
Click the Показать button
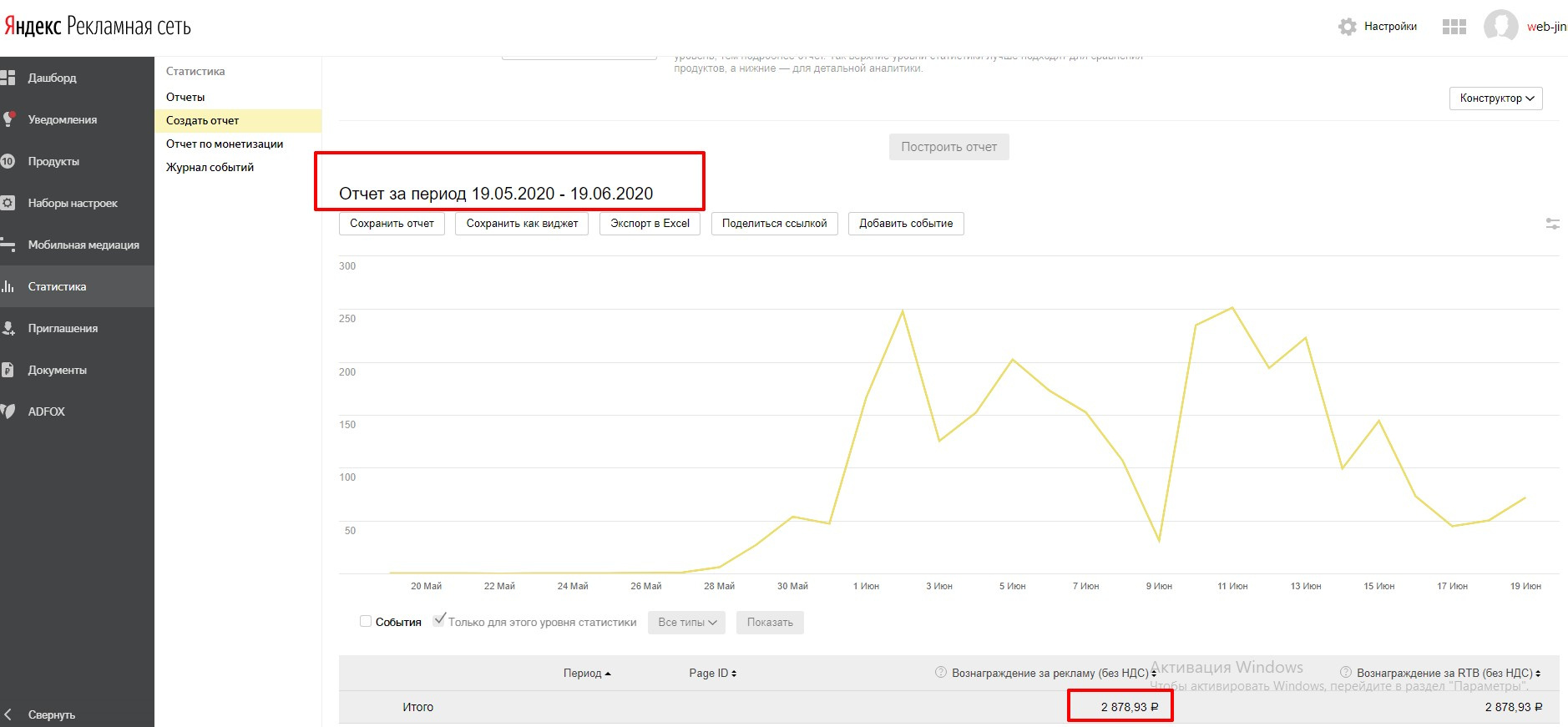pyautogui.click(x=770, y=623)
